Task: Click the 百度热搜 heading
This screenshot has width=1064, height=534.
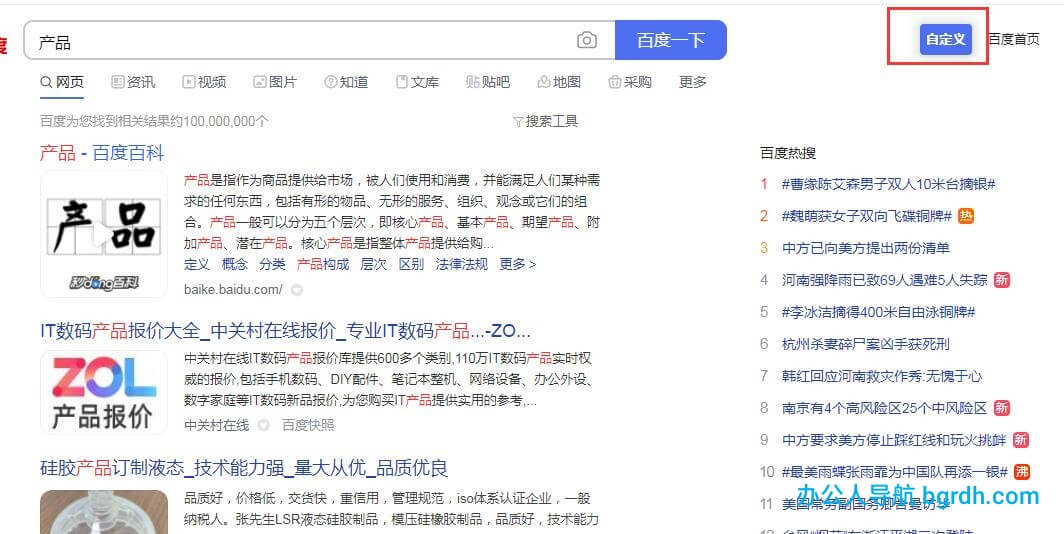Action: pyautogui.click(x=788, y=153)
